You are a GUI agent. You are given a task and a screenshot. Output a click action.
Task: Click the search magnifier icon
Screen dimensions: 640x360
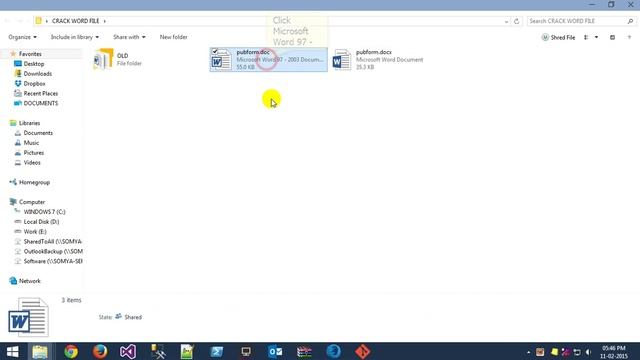pyautogui.click(x=631, y=21)
